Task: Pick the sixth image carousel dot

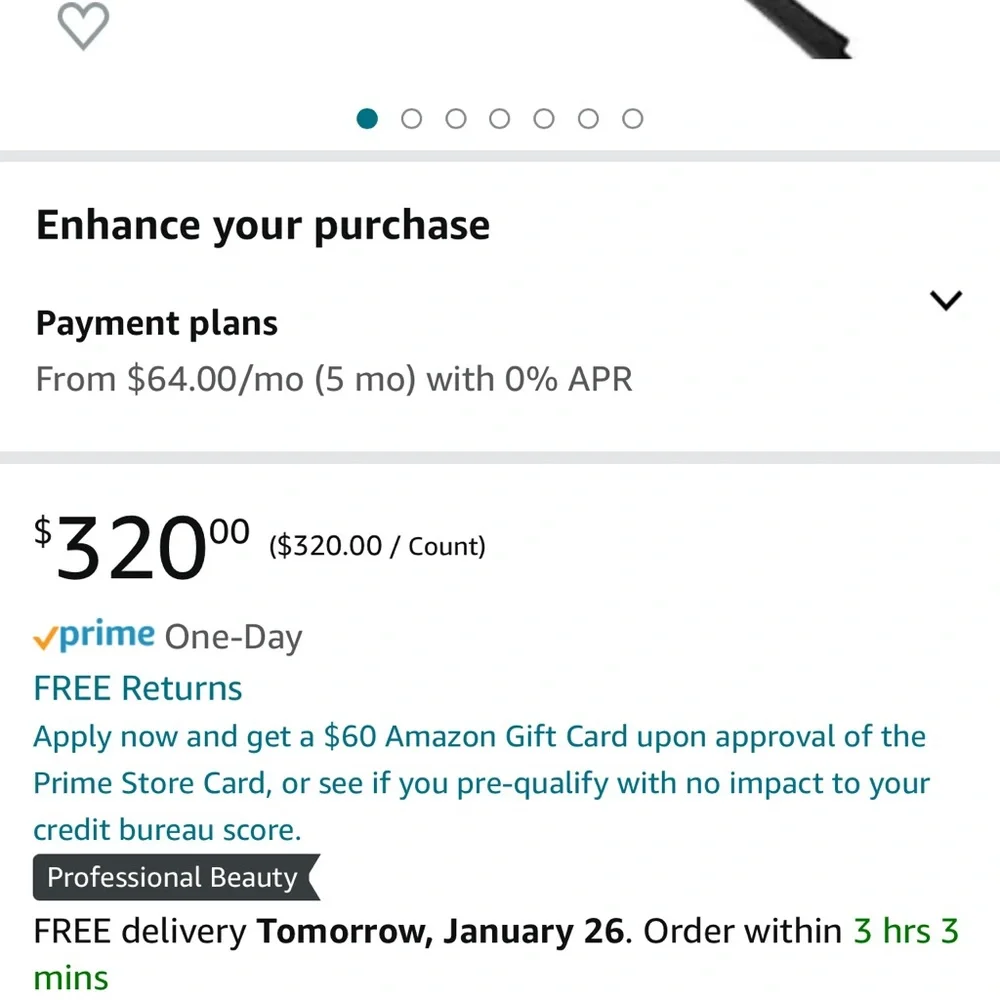Action: (x=588, y=119)
